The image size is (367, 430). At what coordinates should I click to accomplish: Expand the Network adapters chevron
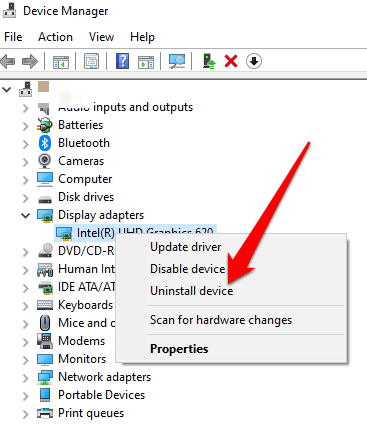(26, 378)
